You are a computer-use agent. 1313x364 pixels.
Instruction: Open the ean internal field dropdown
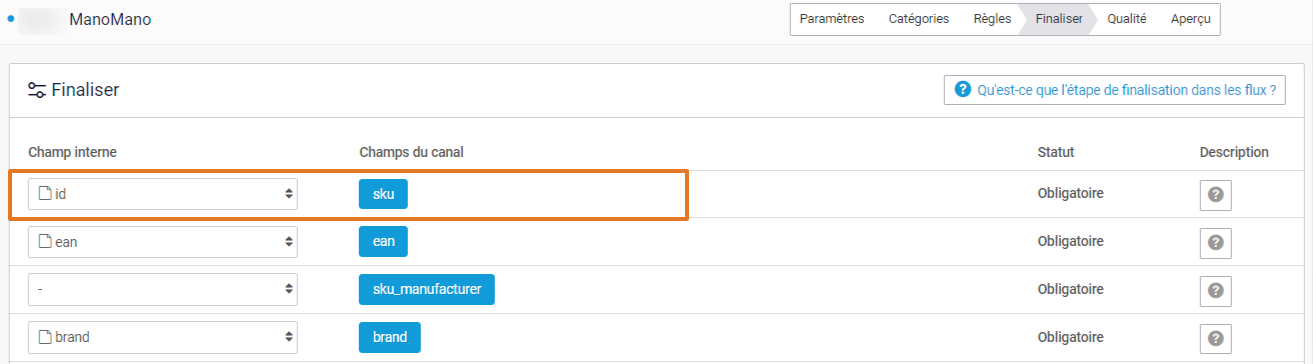tap(163, 242)
